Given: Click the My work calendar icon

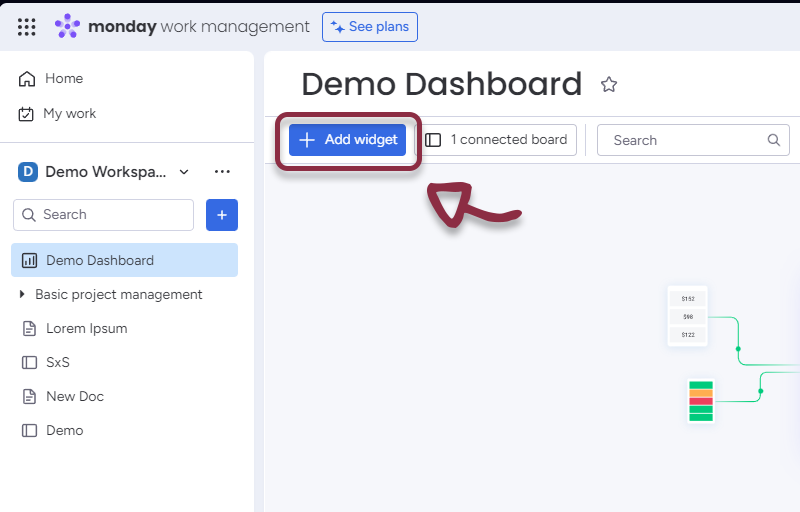Looking at the screenshot, I should (x=27, y=114).
